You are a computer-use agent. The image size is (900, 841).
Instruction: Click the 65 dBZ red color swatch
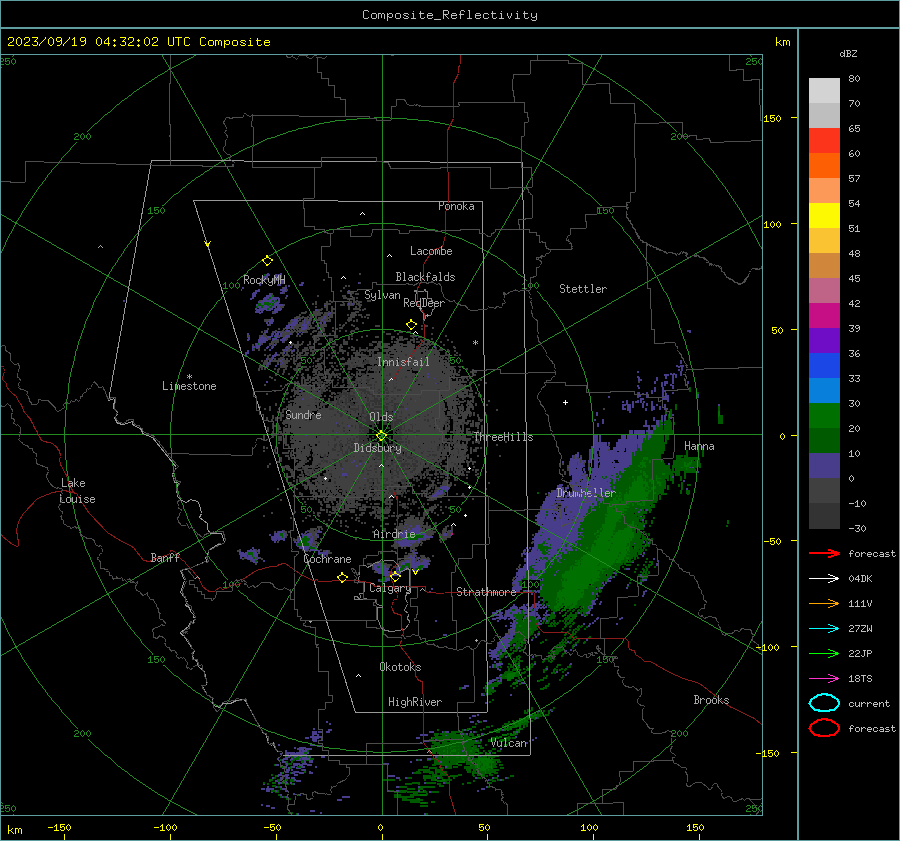coord(824,140)
